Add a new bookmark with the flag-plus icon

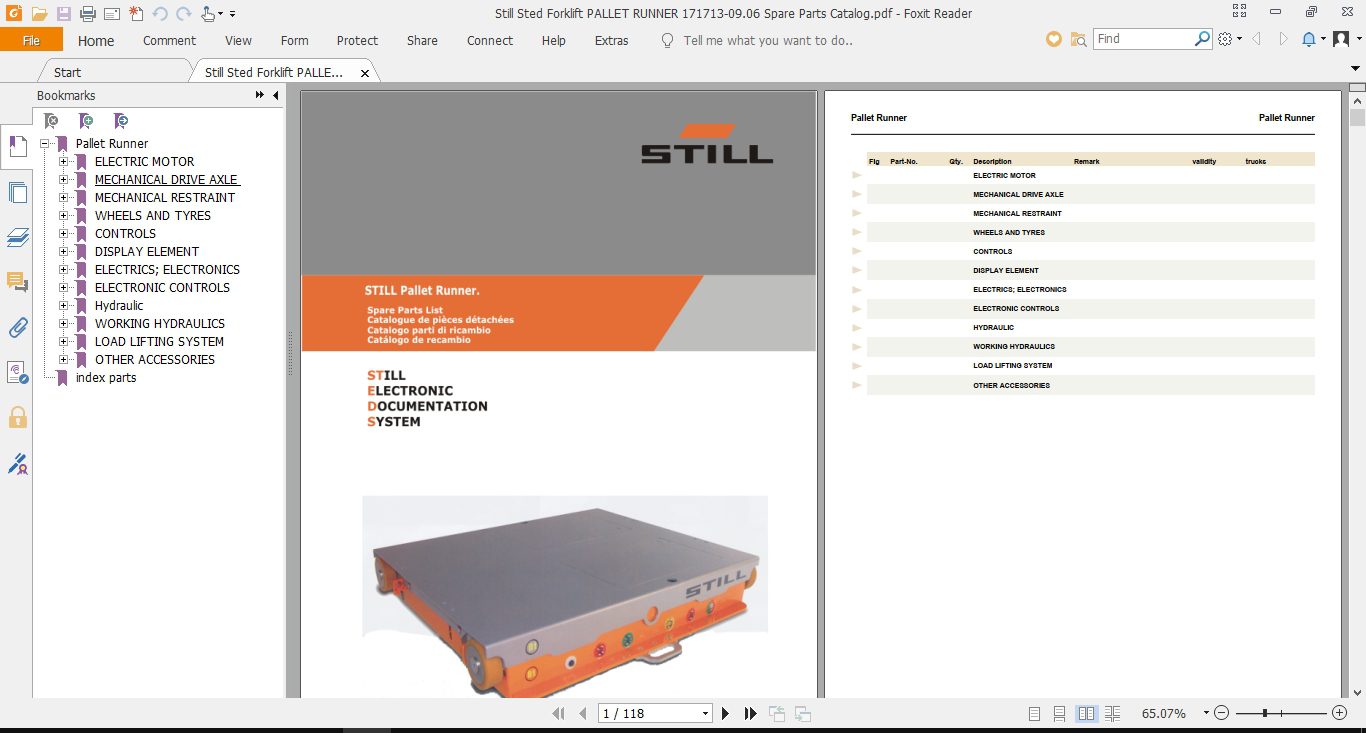pyautogui.click(x=86, y=121)
